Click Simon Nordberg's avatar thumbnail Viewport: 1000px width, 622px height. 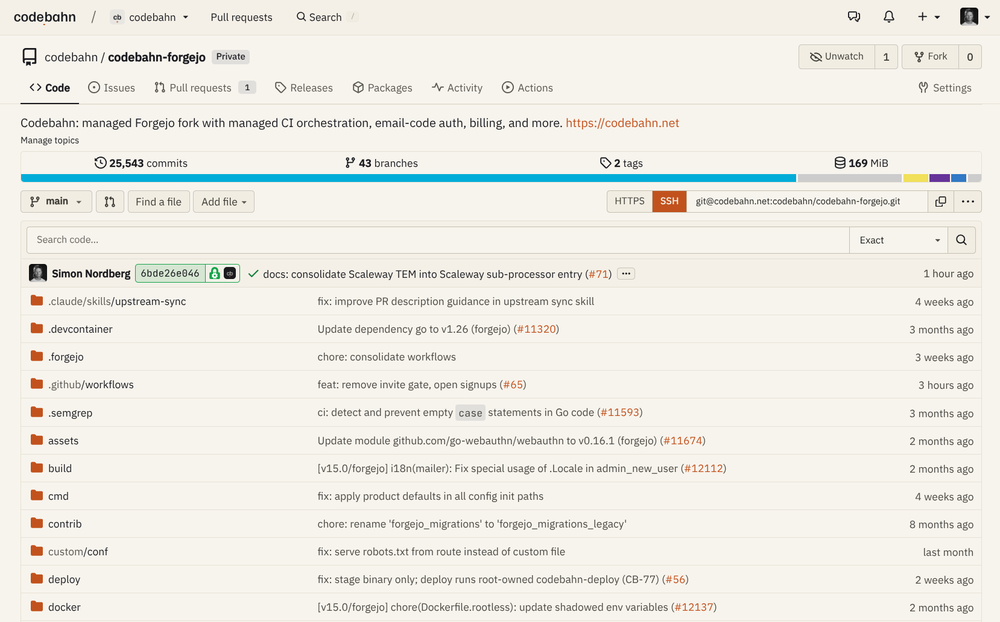pos(38,273)
